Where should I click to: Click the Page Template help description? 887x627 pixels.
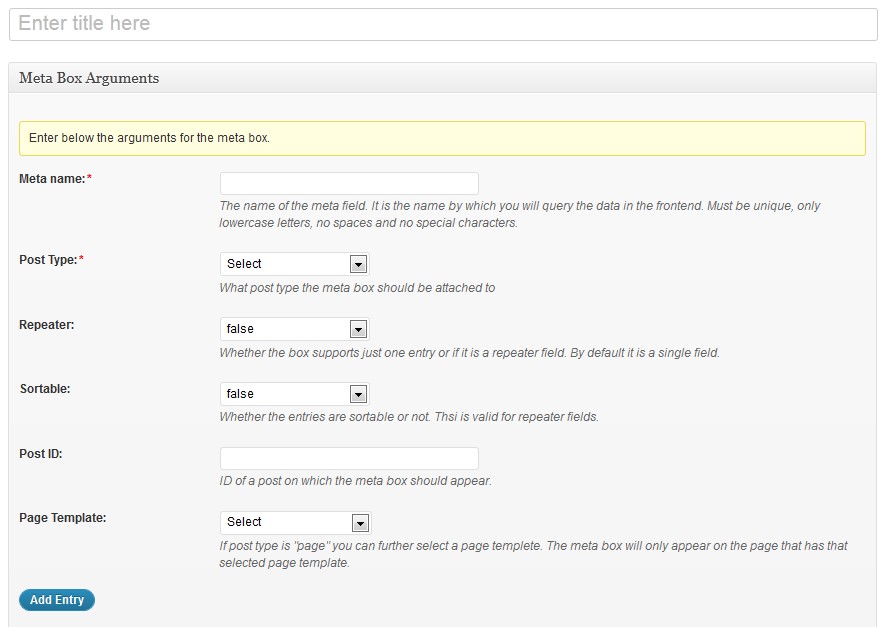[533, 554]
